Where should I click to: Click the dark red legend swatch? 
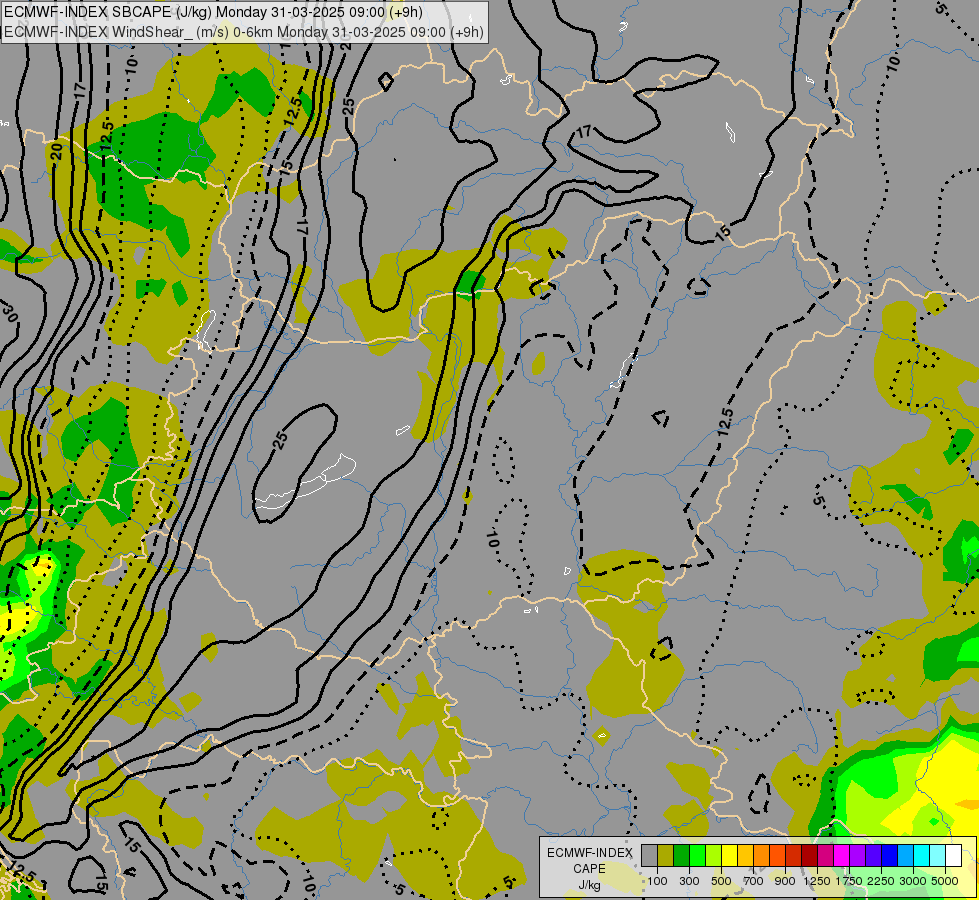(809, 856)
